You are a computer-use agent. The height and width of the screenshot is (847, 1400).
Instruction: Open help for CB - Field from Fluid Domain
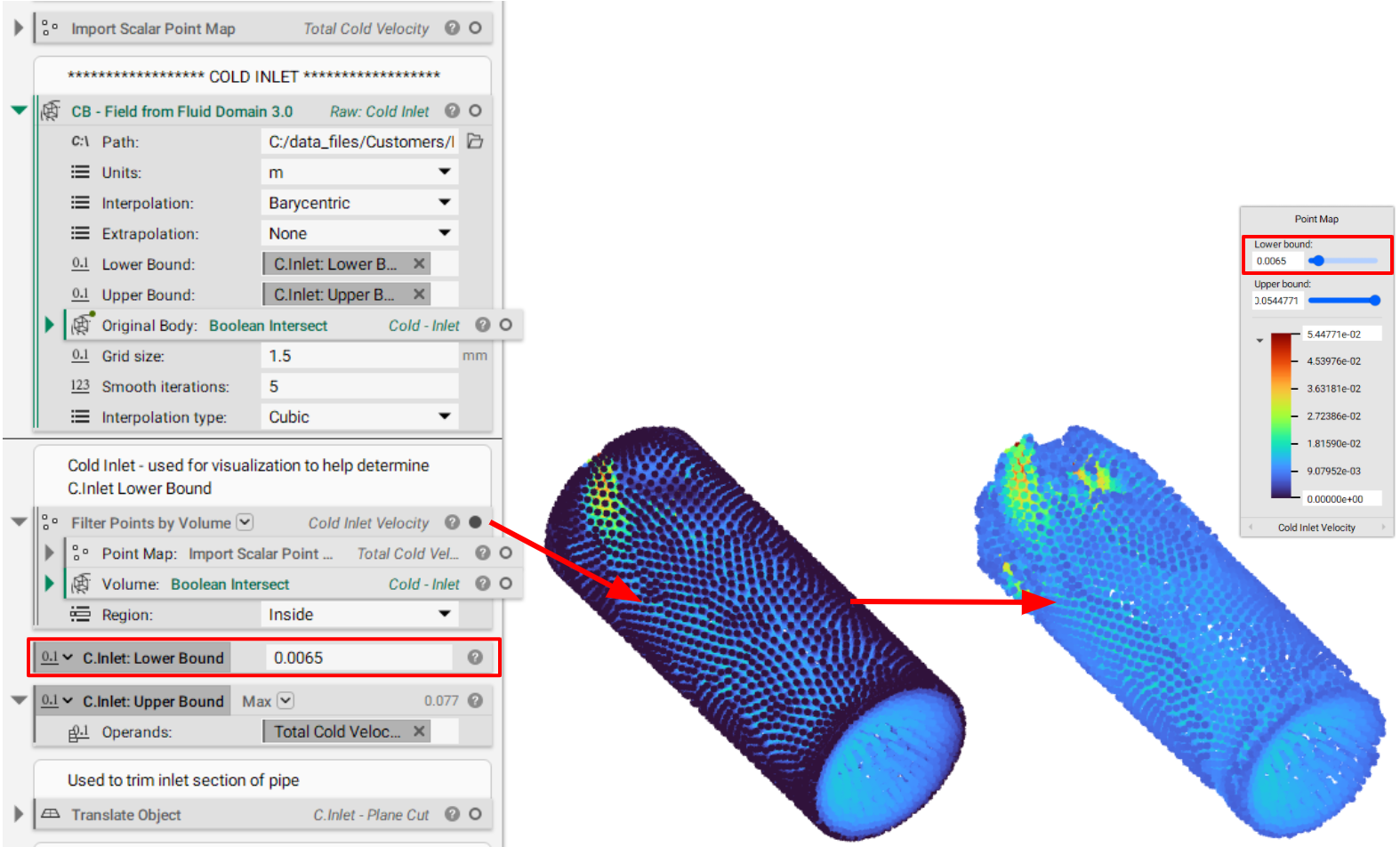coord(452,110)
